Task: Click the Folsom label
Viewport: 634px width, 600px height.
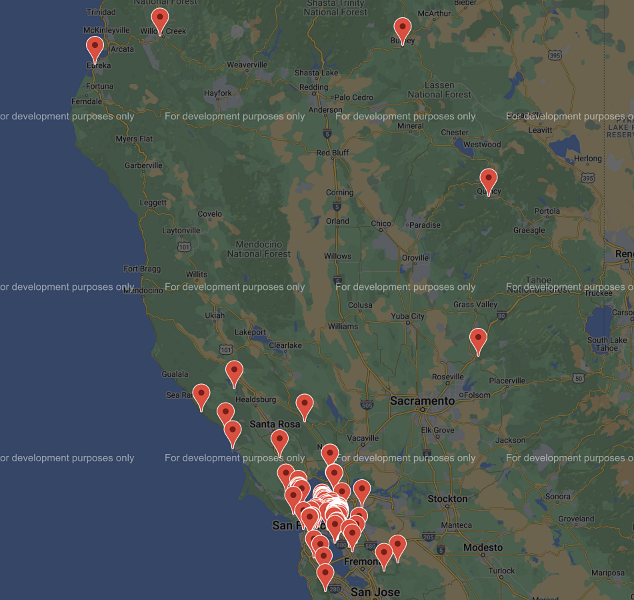Action: [x=477, y=395]
